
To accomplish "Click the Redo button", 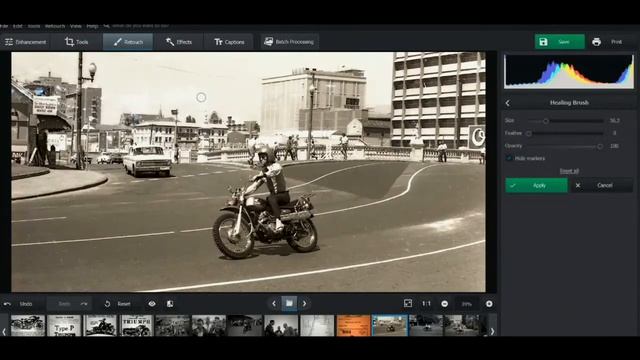I will pyautogui.click(x=70, y=304).
